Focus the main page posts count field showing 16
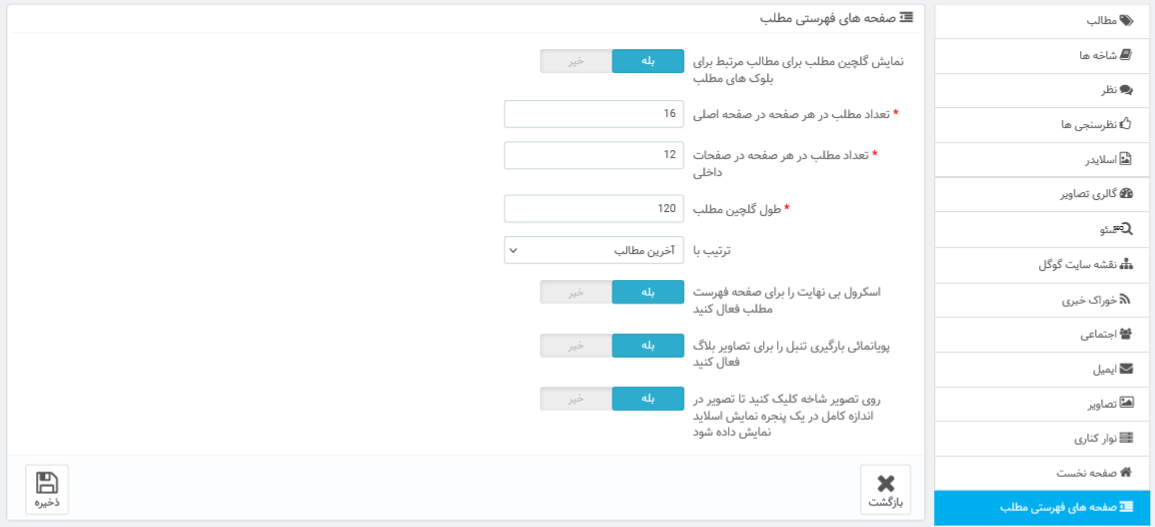Screen dimensions: 1155x527 tap(594, 114)
